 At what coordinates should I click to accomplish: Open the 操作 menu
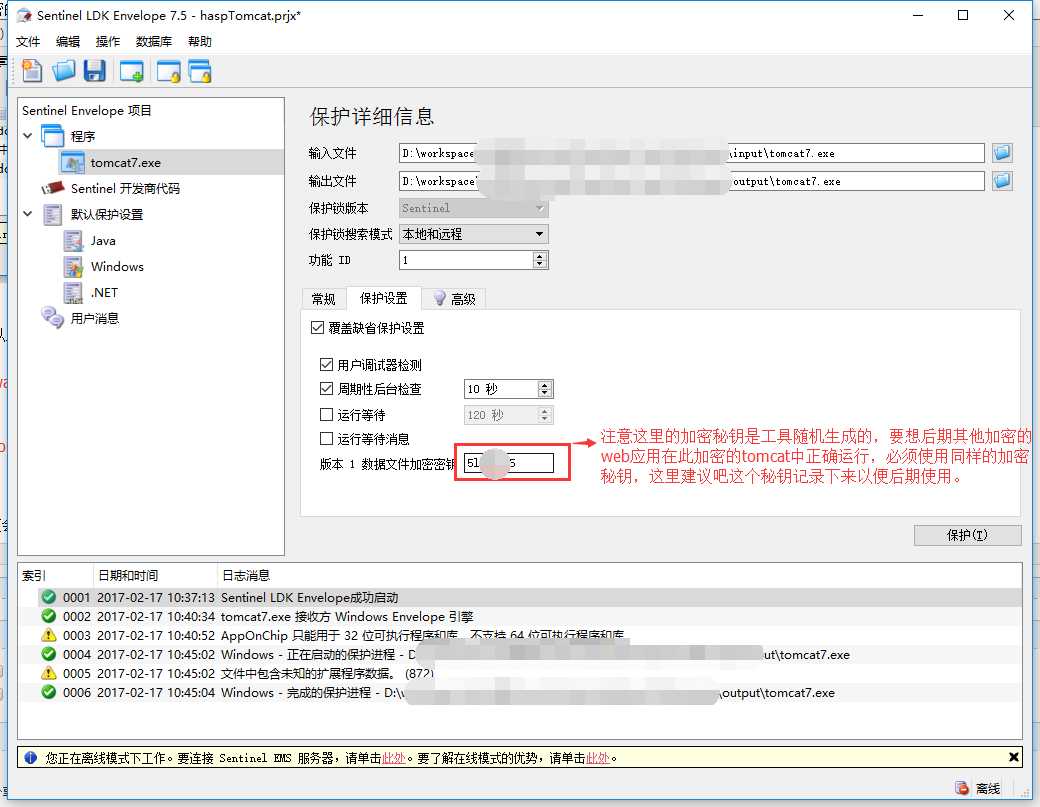click(x=107, y=42)
